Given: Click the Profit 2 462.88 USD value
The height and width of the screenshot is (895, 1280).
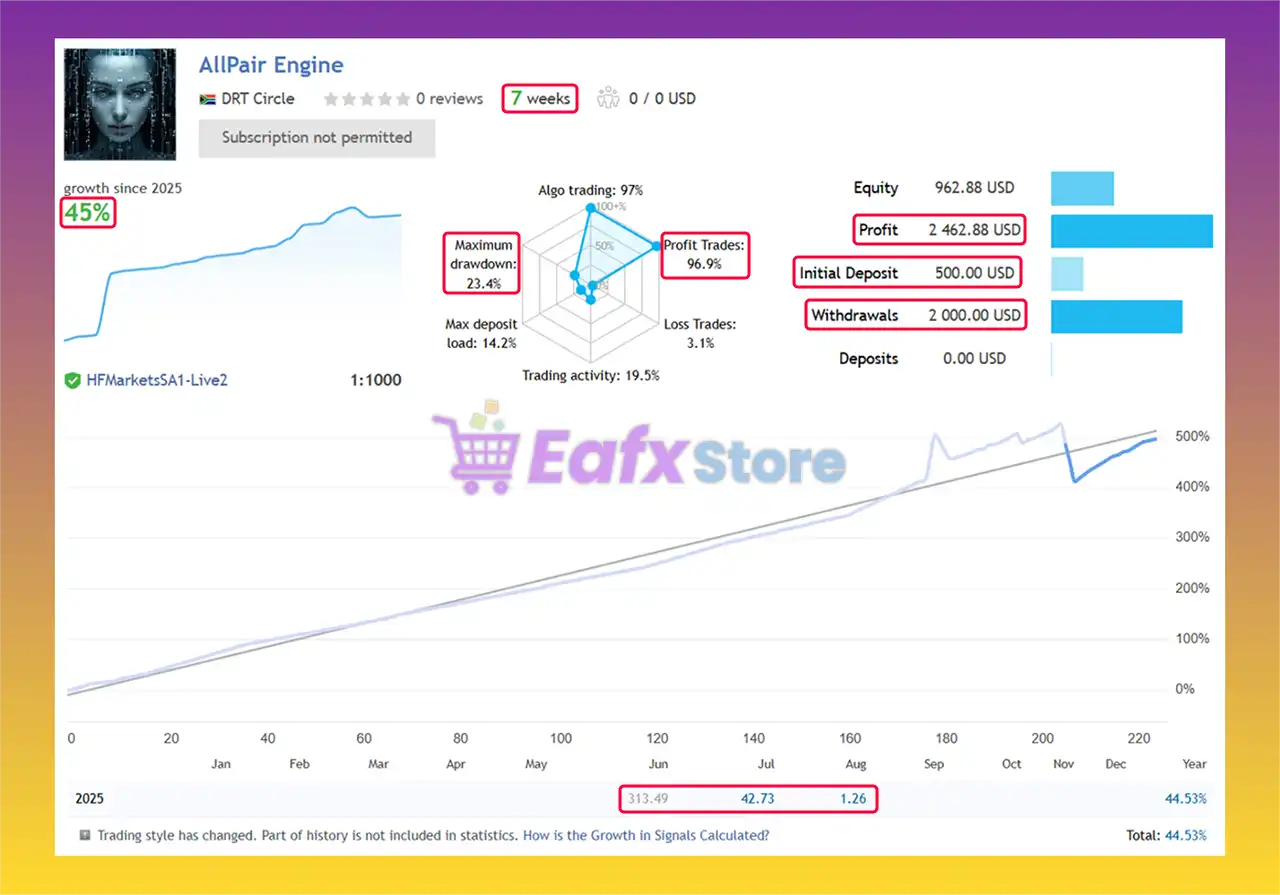Looking at the screenshot, I should [x=974, y=230].
